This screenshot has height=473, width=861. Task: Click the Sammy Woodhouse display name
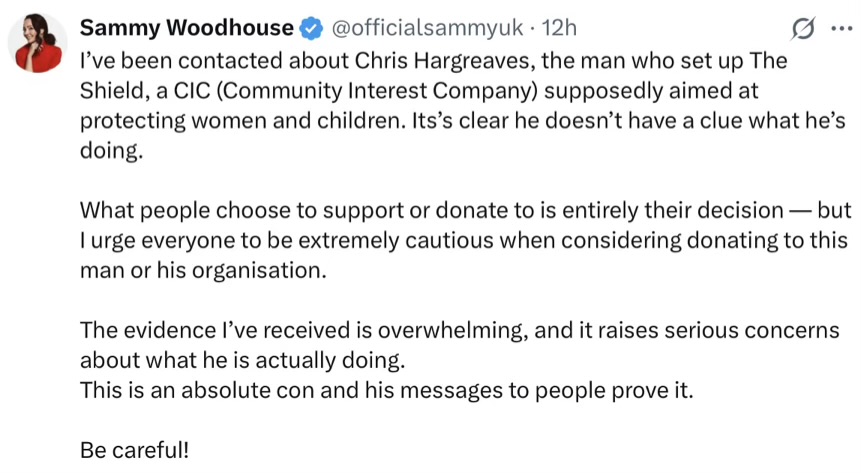click(187, 27)
